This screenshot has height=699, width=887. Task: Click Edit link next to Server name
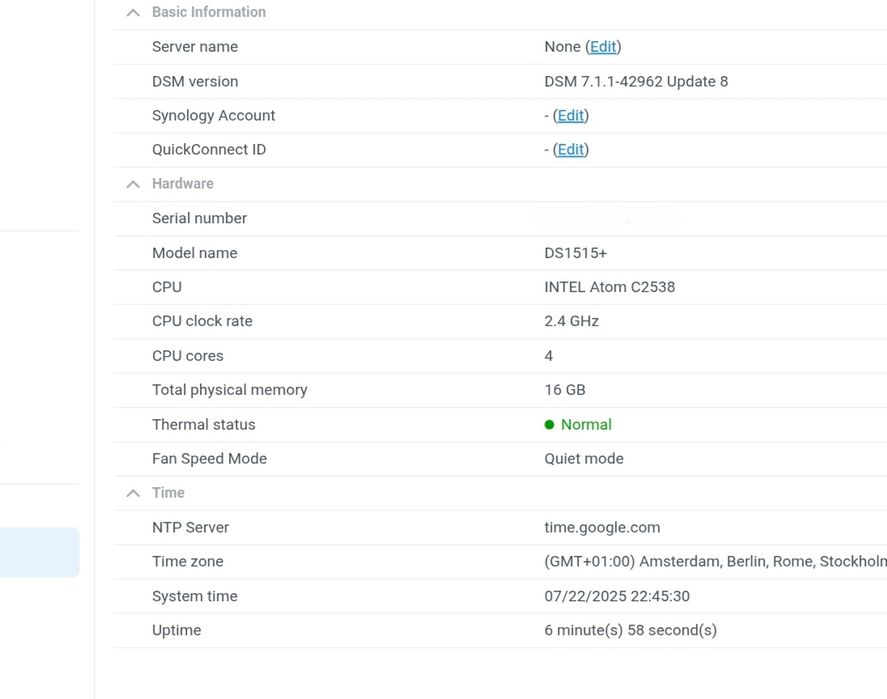coord(603,47)
